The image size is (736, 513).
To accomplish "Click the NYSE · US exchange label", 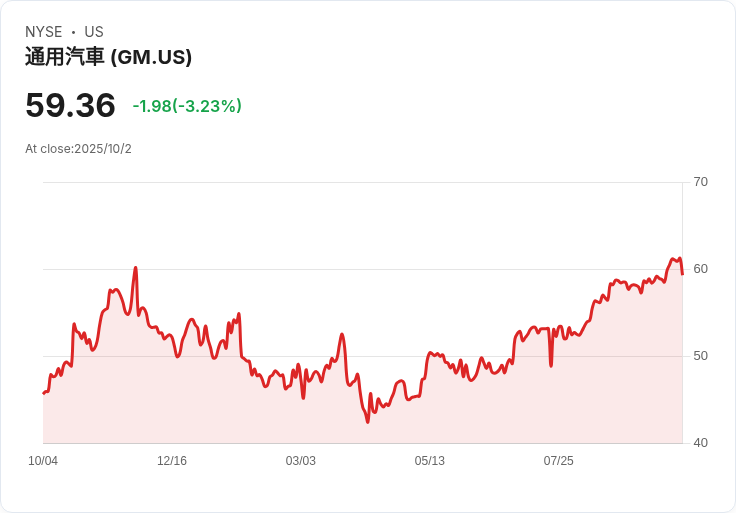I will click(x=64, y=32).
